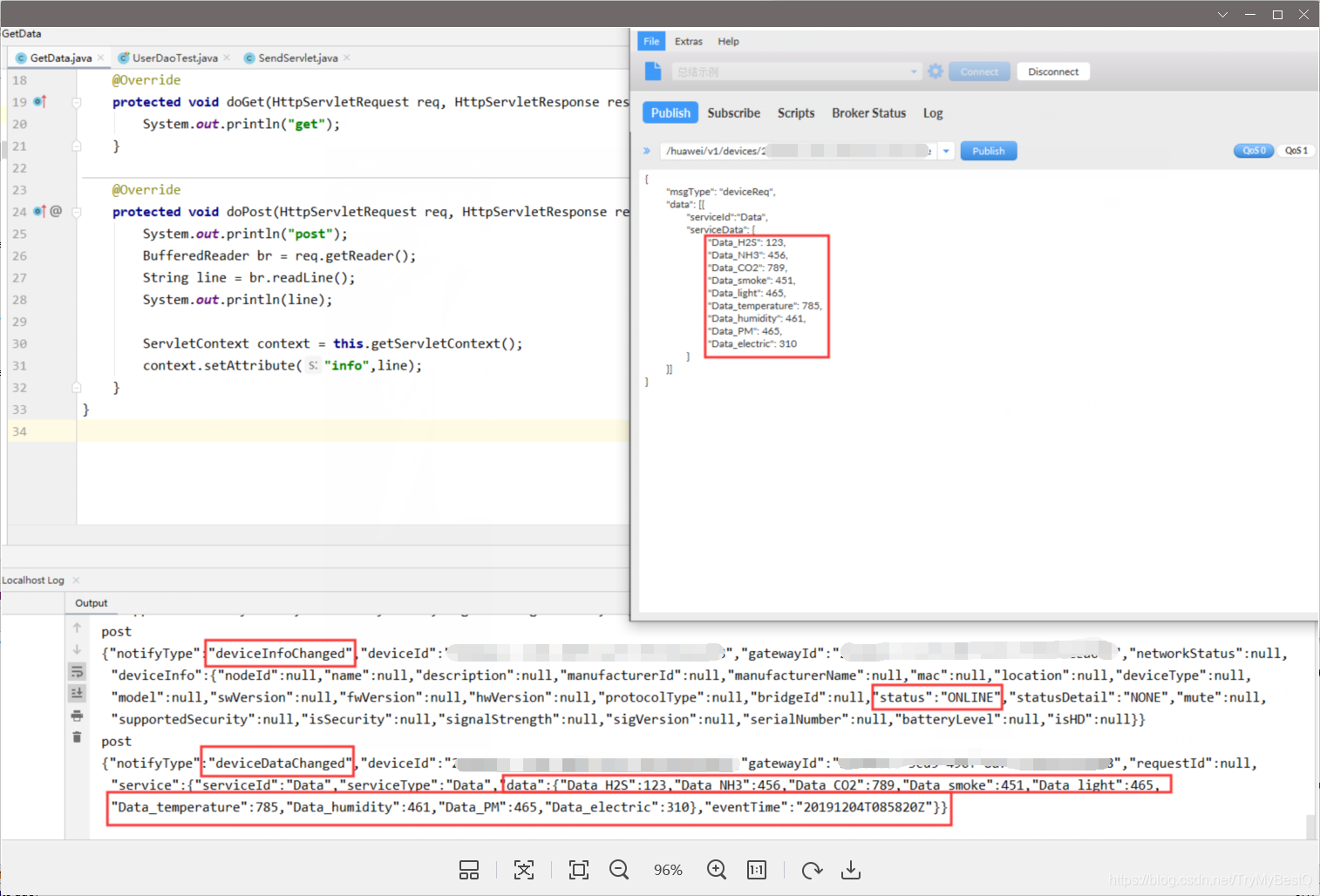
Task: Click the text recognition scan icon
Action: [x=524, y=870]
